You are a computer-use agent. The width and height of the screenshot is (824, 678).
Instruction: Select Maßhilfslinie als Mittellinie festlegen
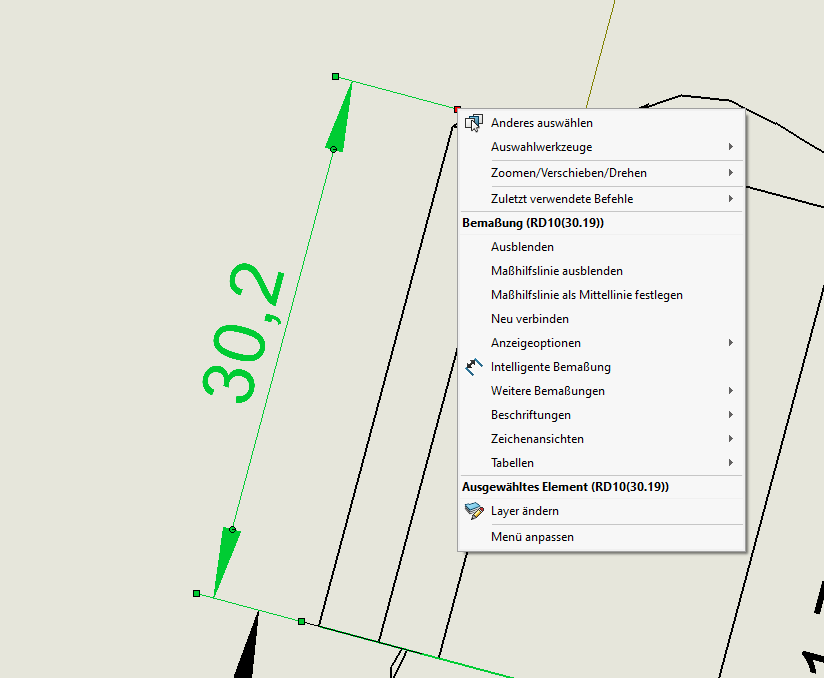coord(601,295)
